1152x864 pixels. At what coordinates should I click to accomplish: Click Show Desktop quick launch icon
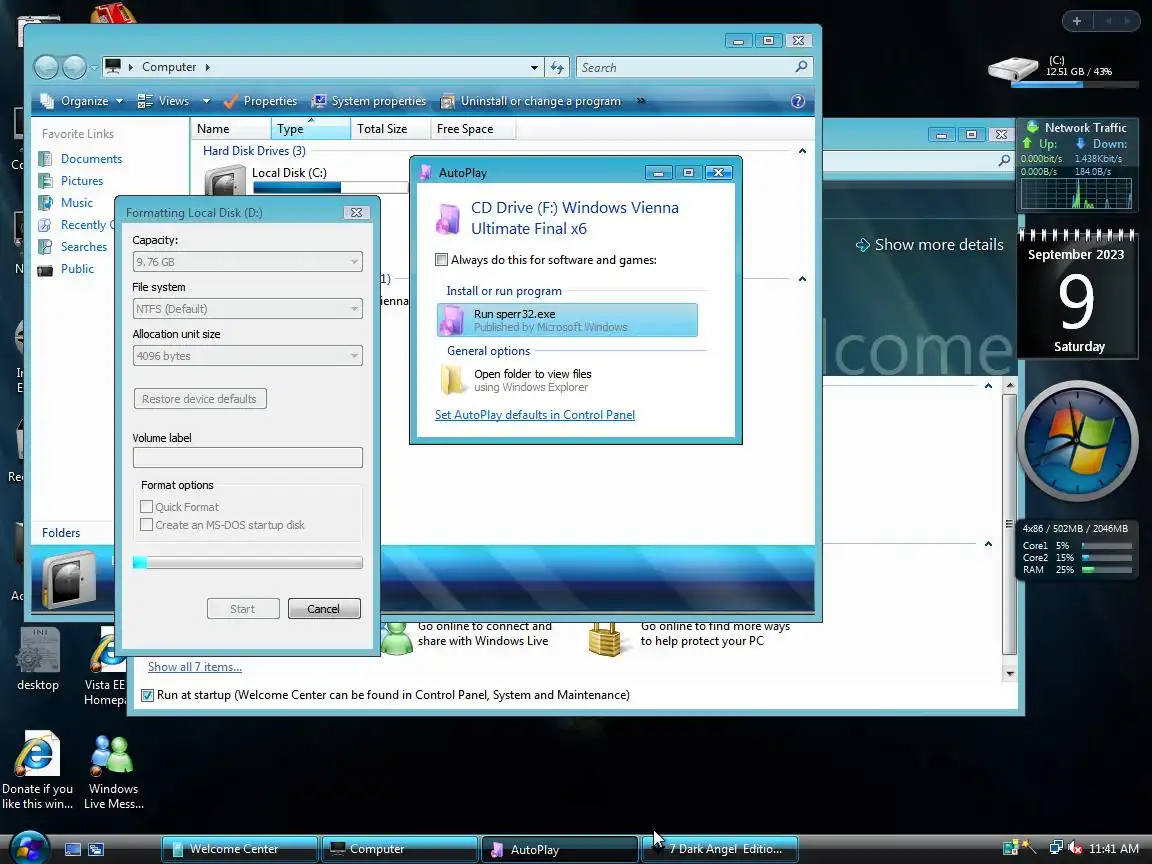pyautogui.click(x=73, y=849)
